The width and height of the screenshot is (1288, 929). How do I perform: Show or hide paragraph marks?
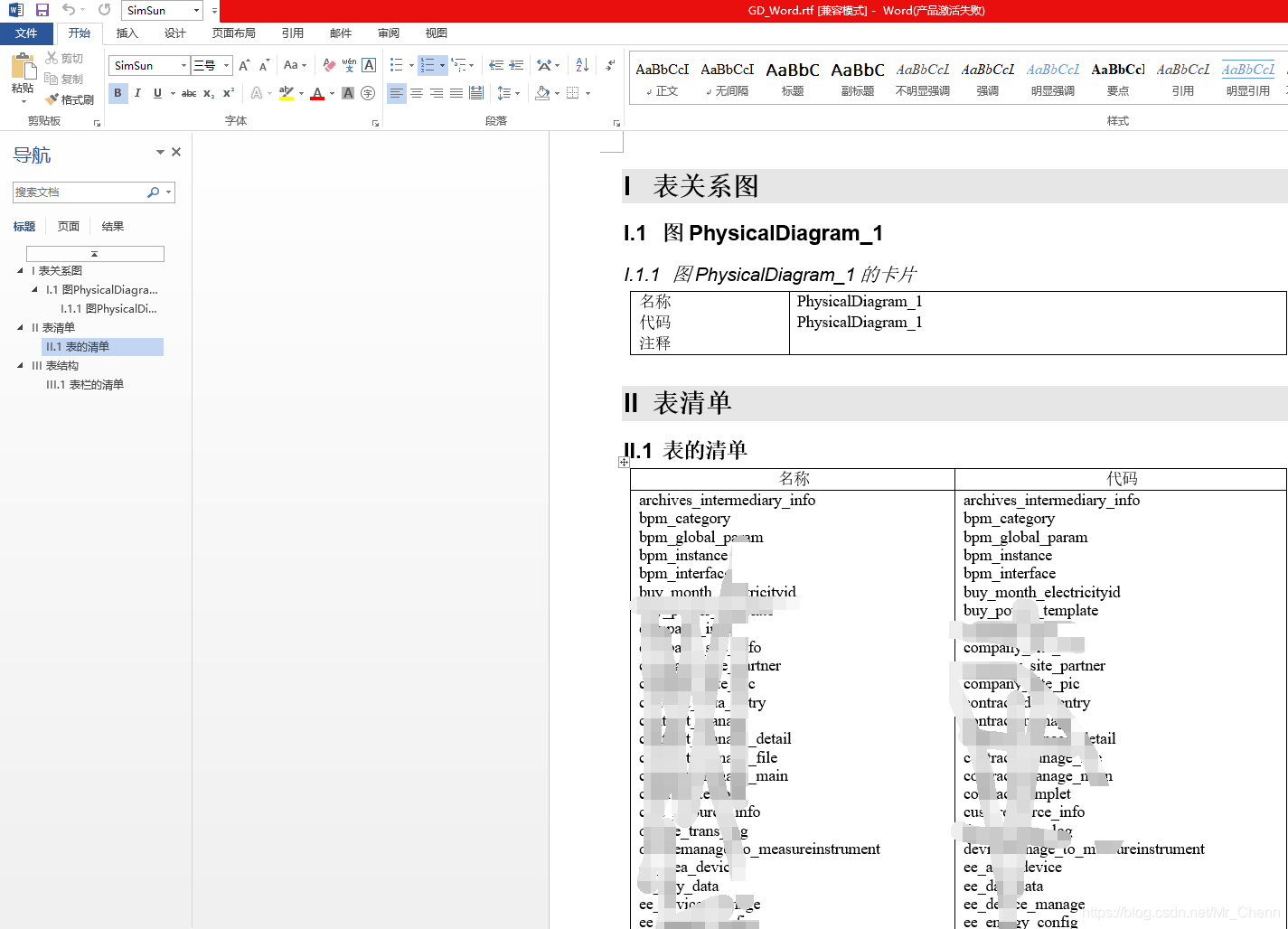(611, 65)
